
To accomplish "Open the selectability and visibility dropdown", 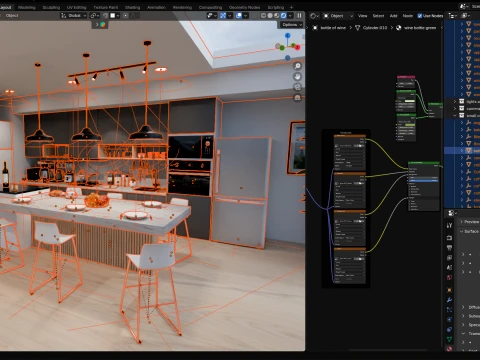I will click(211, 16).
